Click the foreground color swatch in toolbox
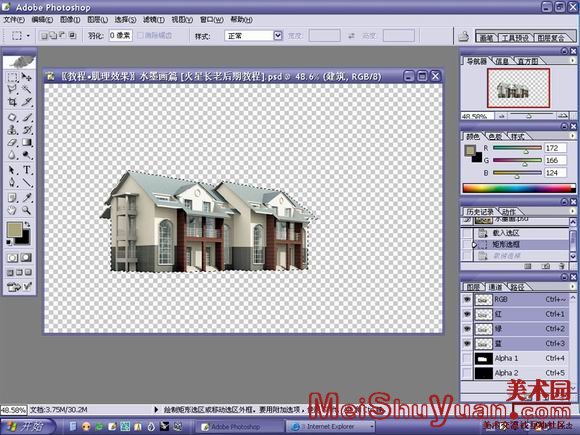This screenshot has width=580, height=435. point(15,229)
